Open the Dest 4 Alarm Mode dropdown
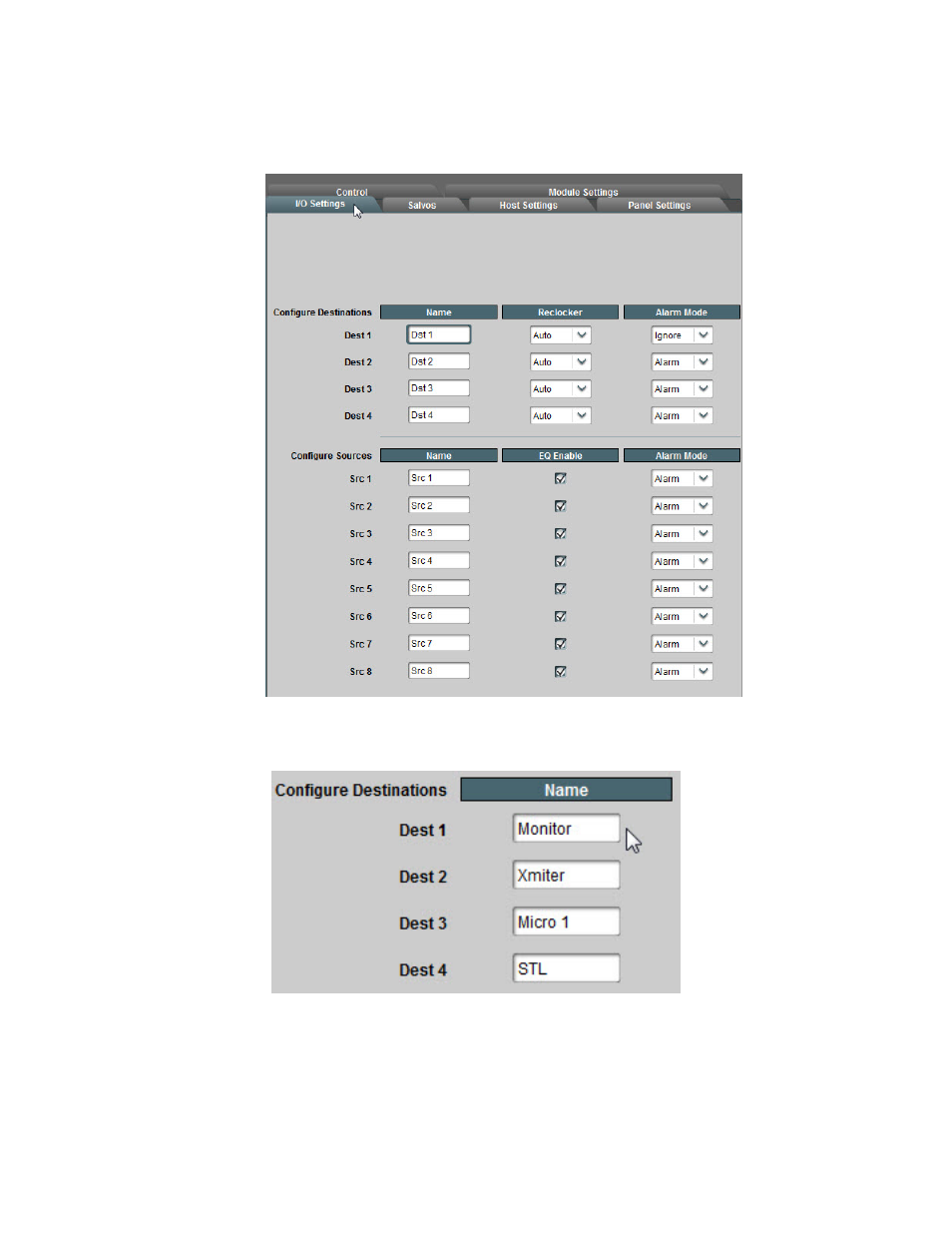 (x=683, y=415)
